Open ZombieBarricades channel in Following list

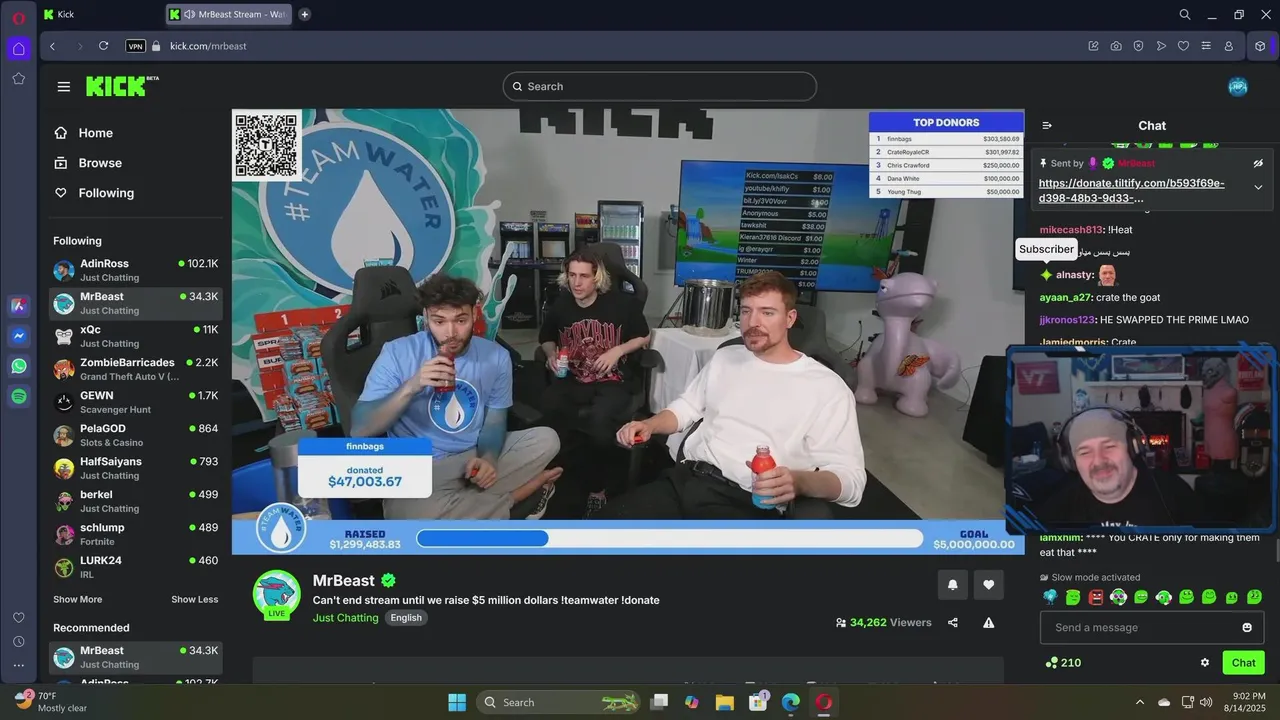(136, 369)
